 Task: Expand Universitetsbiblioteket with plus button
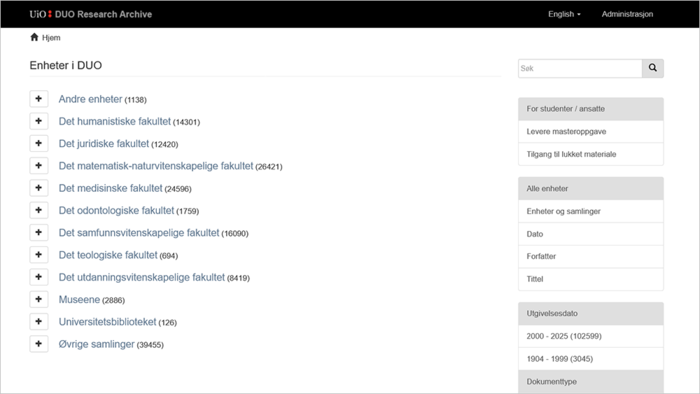coord(39,322)
